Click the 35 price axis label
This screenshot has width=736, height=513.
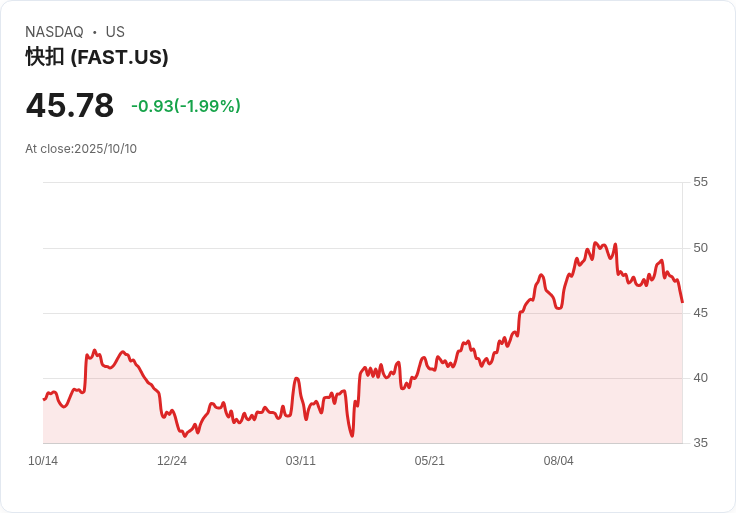pyautogui.click(x=700, y=443)
